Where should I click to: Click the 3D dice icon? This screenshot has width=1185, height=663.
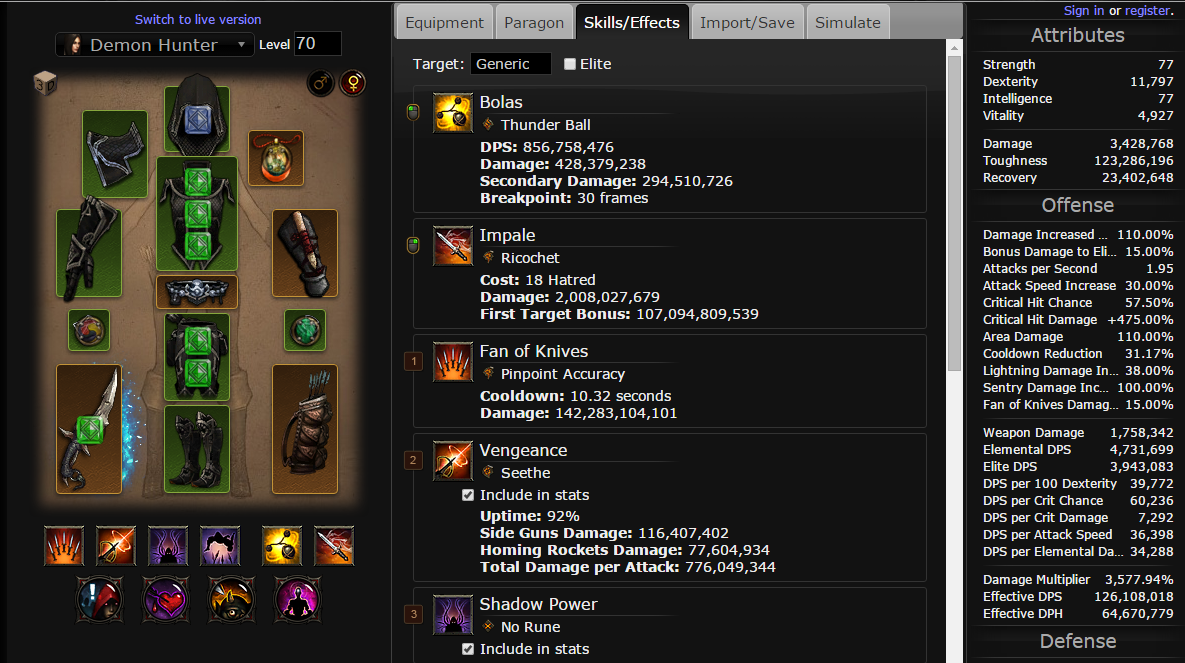pyautogui.click(x=45, y=83)
